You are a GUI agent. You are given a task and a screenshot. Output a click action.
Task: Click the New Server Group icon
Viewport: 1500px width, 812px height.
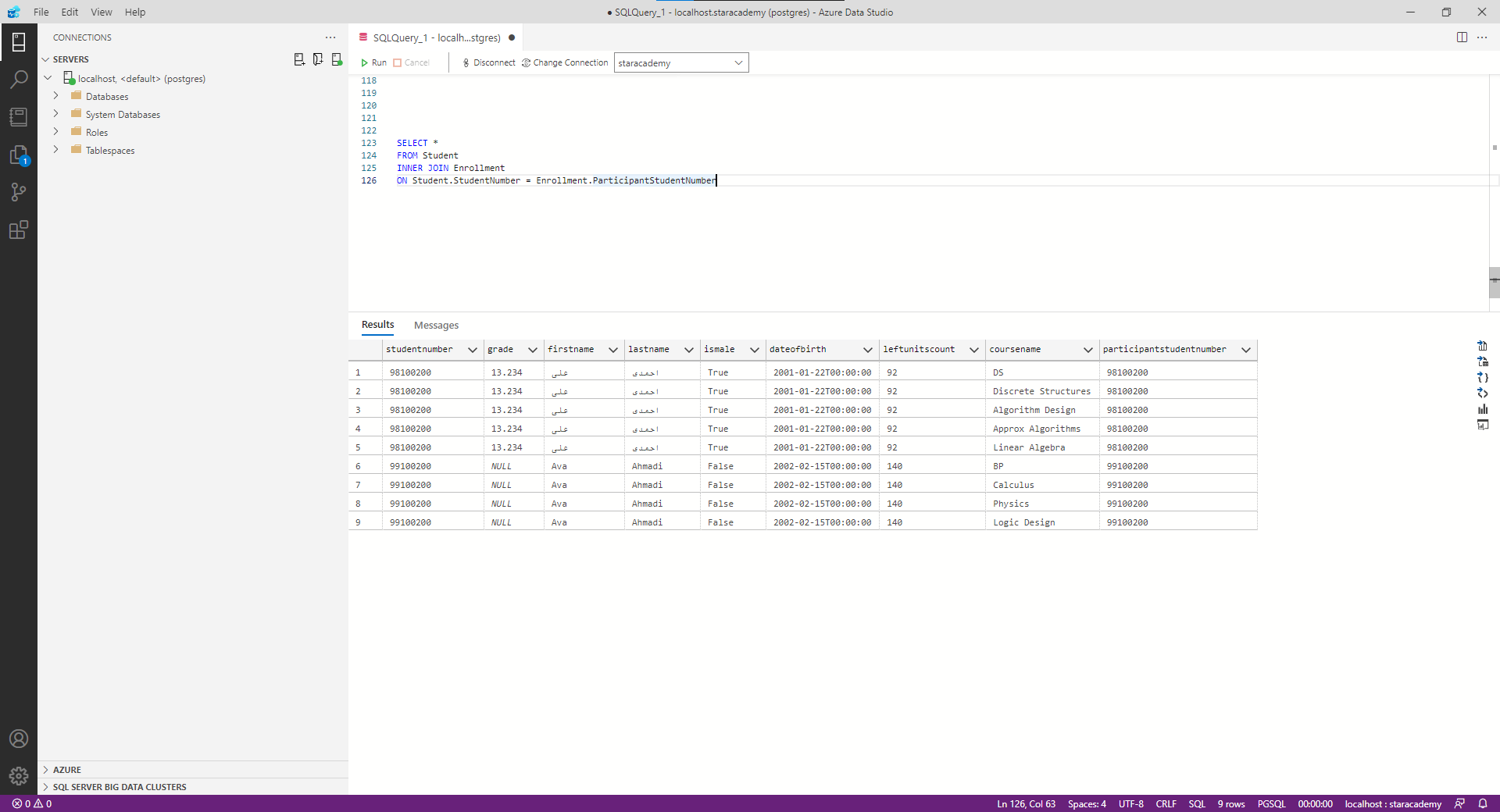(318, 59)
